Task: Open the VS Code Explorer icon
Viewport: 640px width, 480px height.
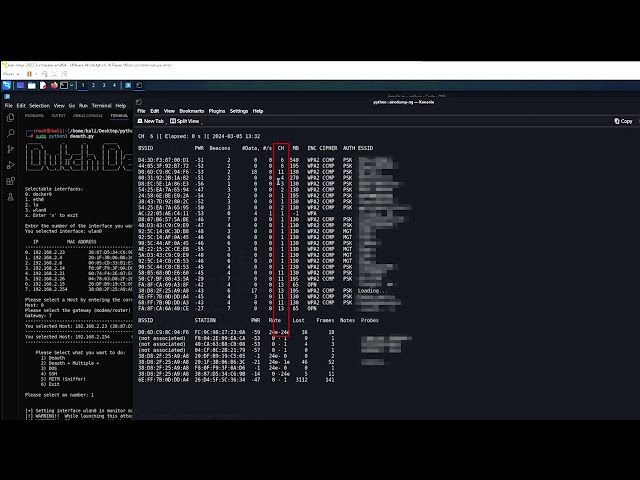Action: point(11,118)
